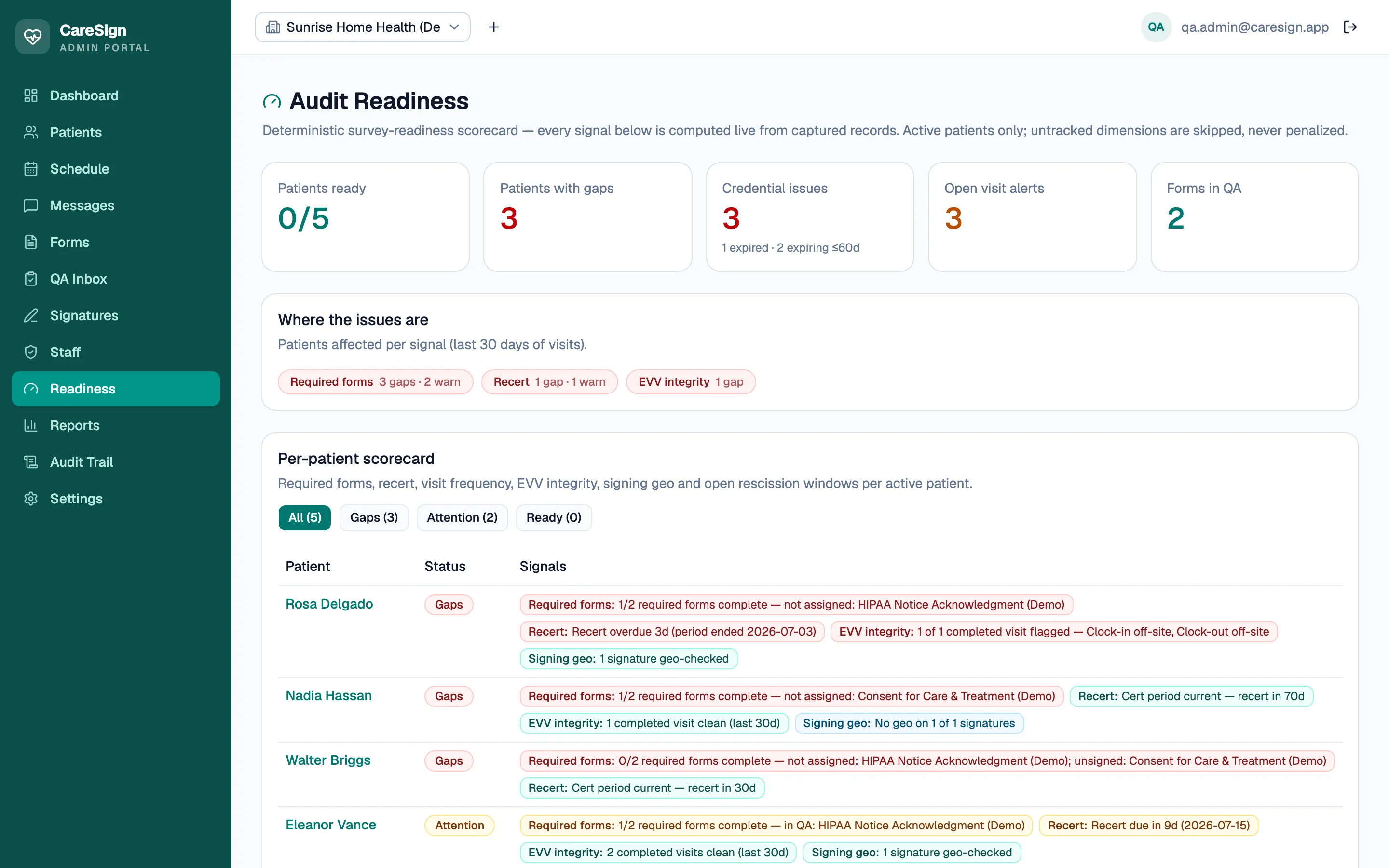Click the Forms document icon

click(x=31, y=242)
